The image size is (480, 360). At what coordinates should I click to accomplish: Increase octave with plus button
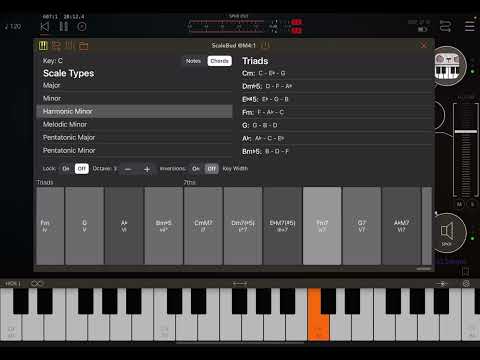click(147, 169)
